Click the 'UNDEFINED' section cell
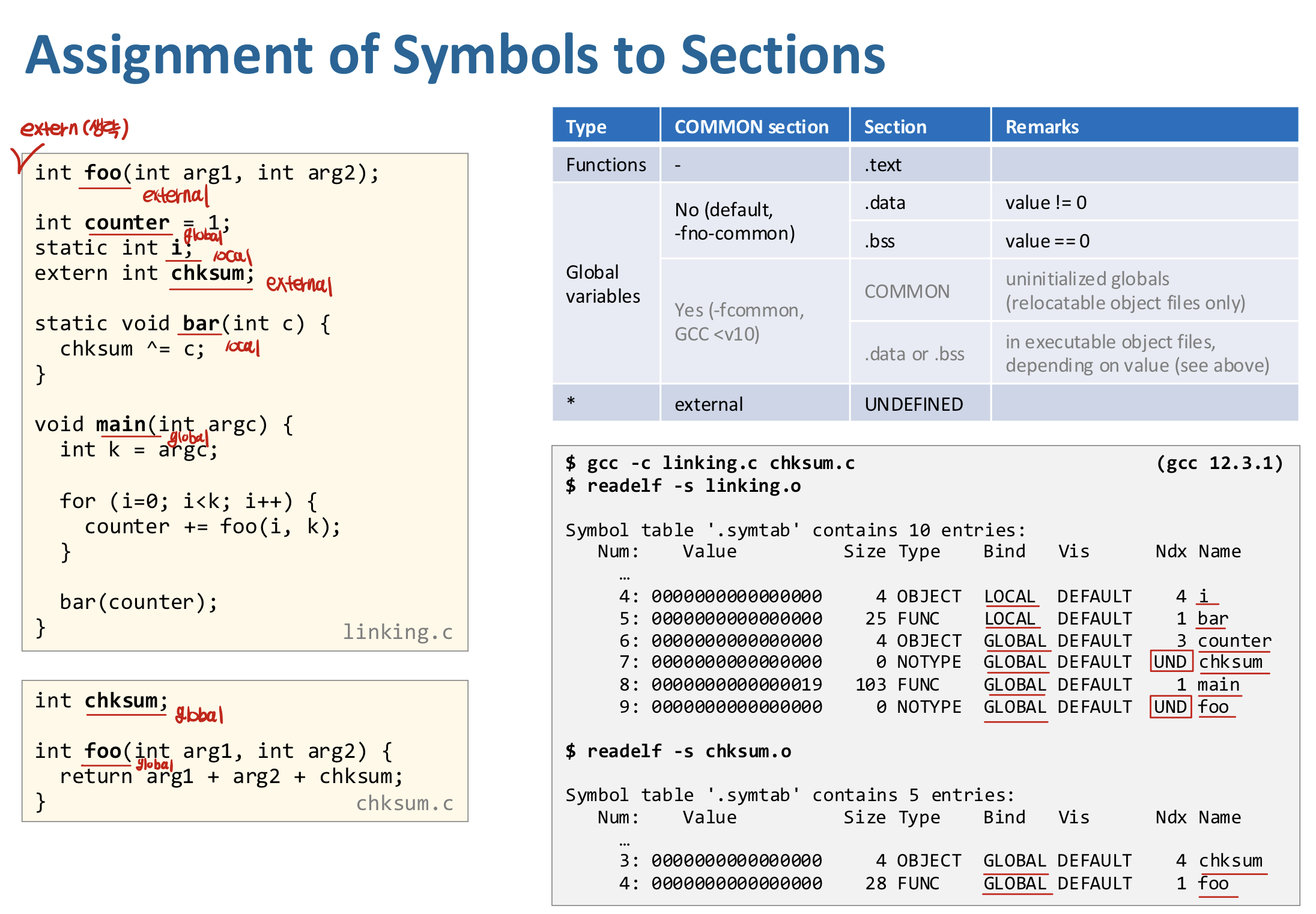This screenshot has width=1316, height=914. pyautogui.click(x=920, y=404)
